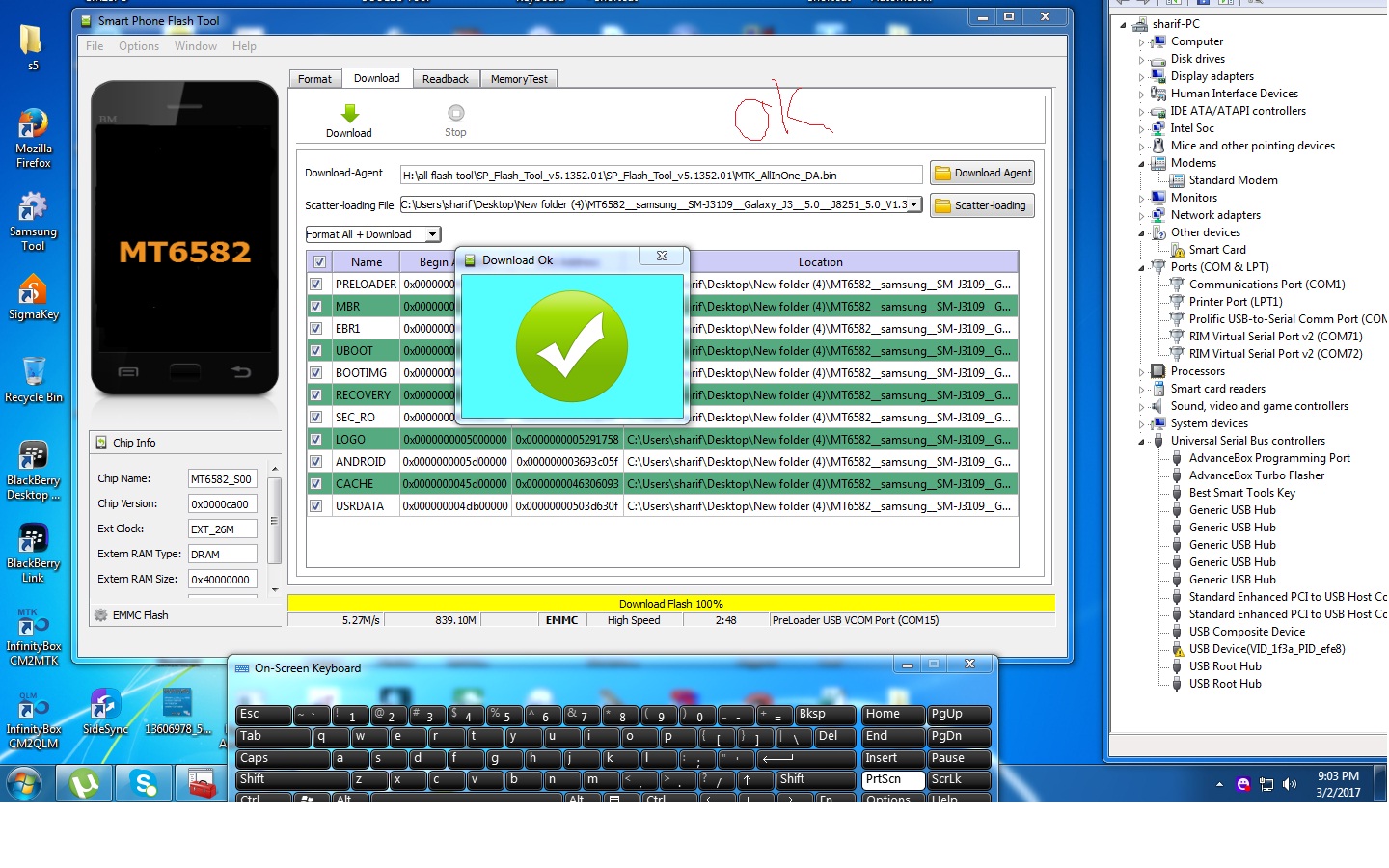This screenshot has height=868, width=1389.
Task: Click the Esc key on On-Screen Keyboard
Action: (x=263, y=715)
